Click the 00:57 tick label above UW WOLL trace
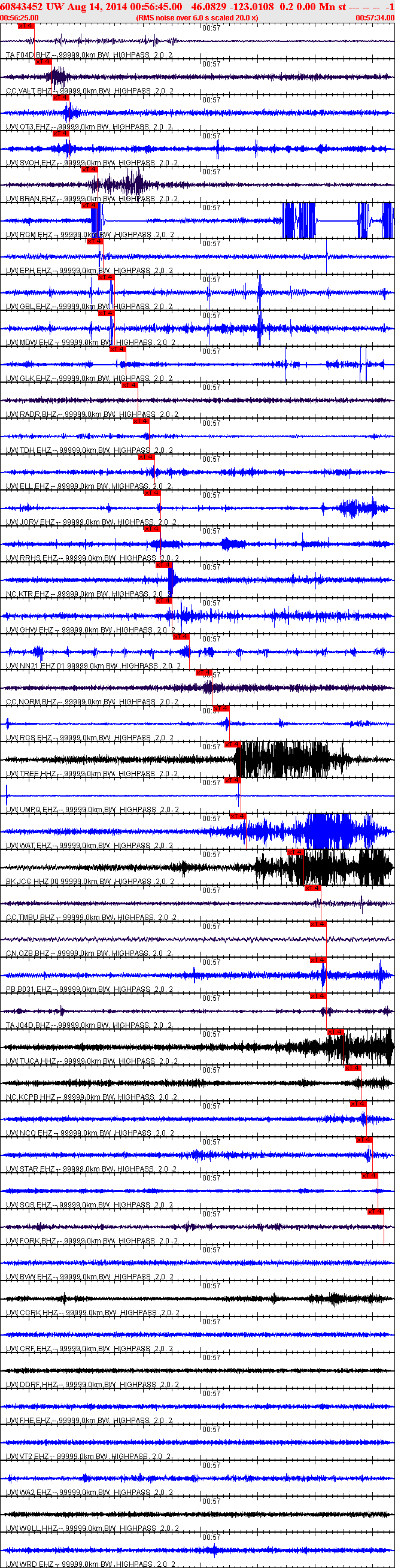 click(x=212, y=1501)
